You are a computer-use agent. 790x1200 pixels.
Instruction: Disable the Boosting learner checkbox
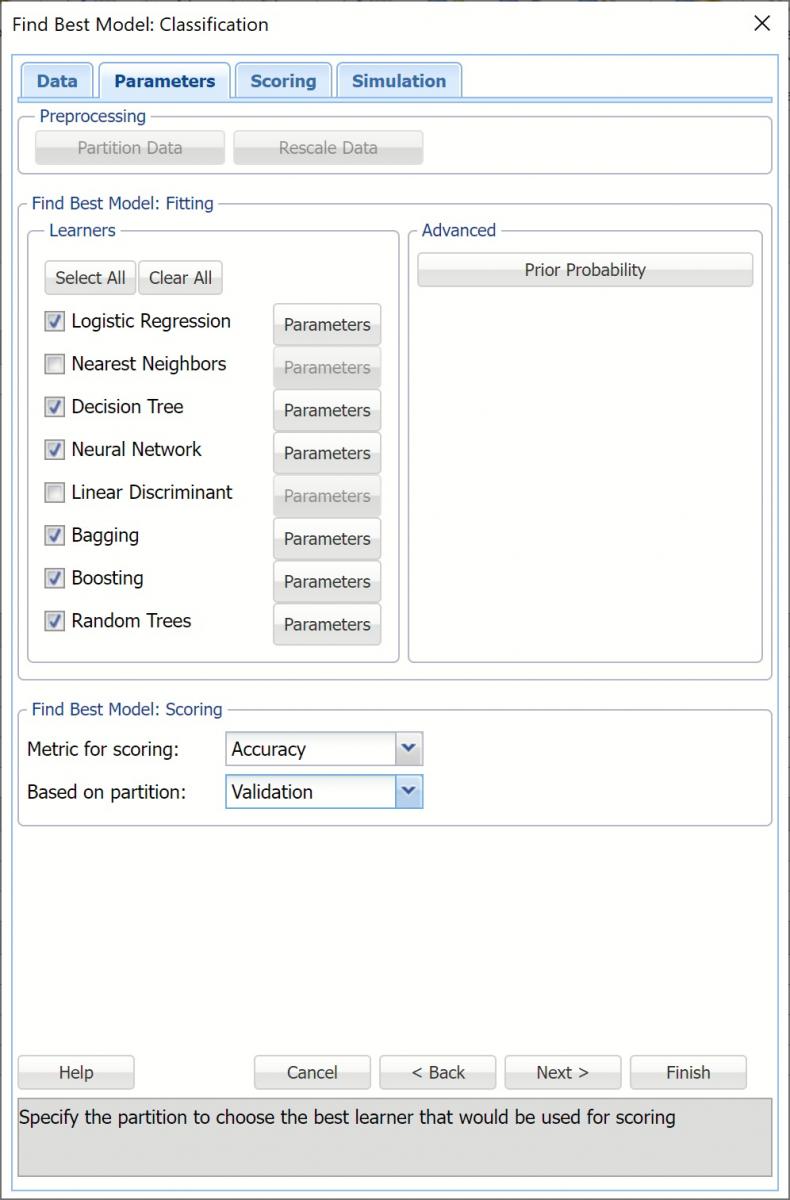(55, 579)
